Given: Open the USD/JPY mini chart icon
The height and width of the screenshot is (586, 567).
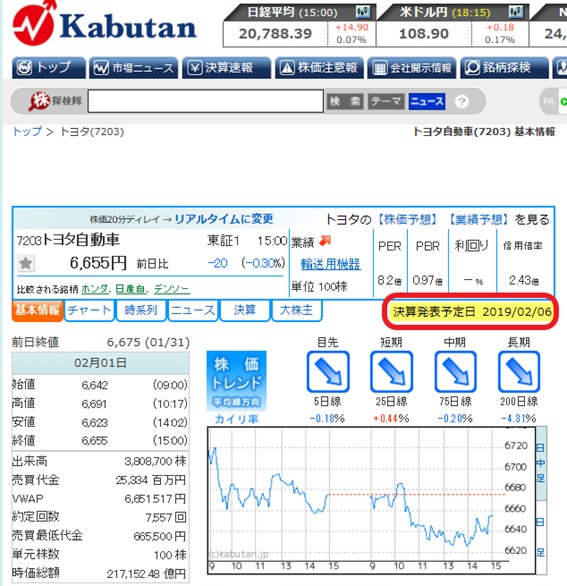Looking at the screenshot, I should point(516,12).
